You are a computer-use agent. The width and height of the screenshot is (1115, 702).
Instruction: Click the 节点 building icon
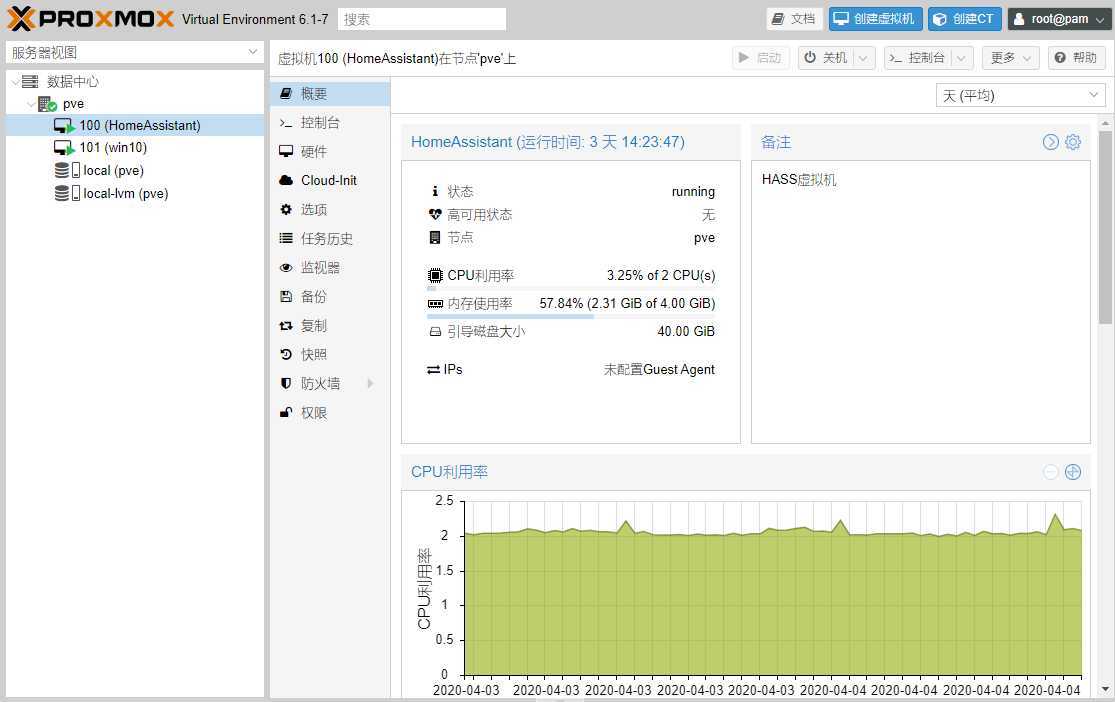435,238
